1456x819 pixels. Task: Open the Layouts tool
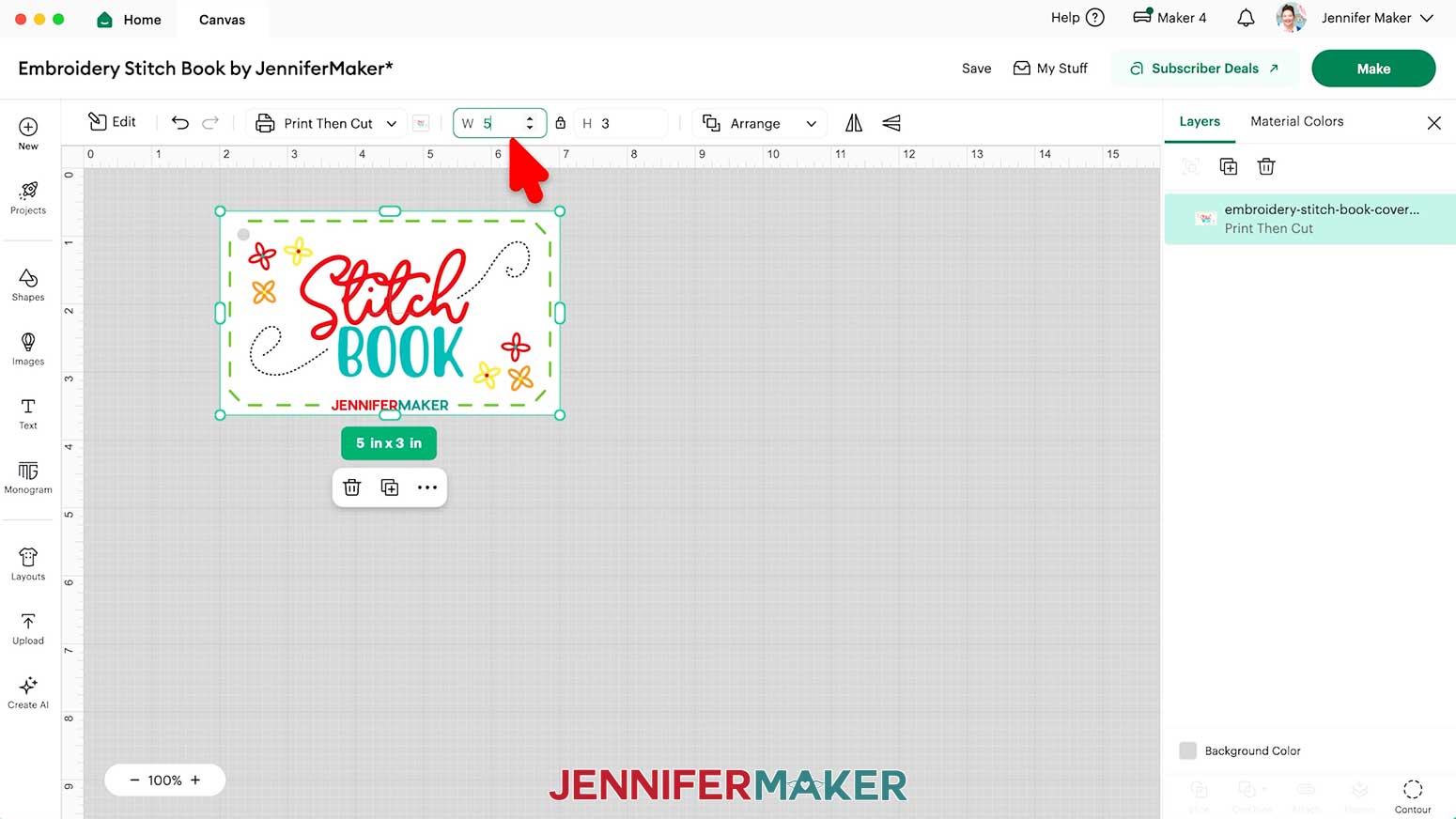pos(28,564)
